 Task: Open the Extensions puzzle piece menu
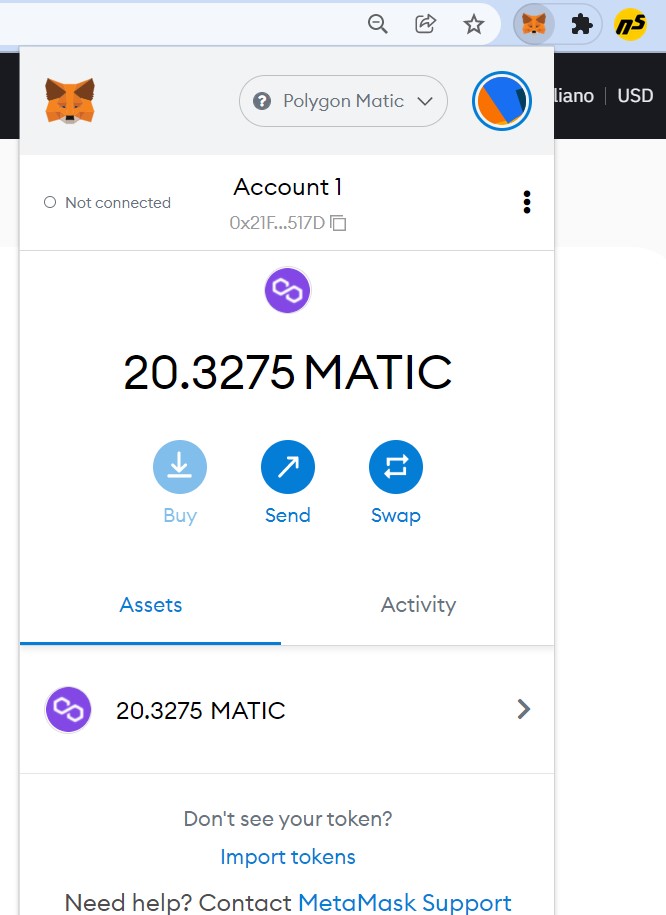pyautogui.click(x=582, y=25)
